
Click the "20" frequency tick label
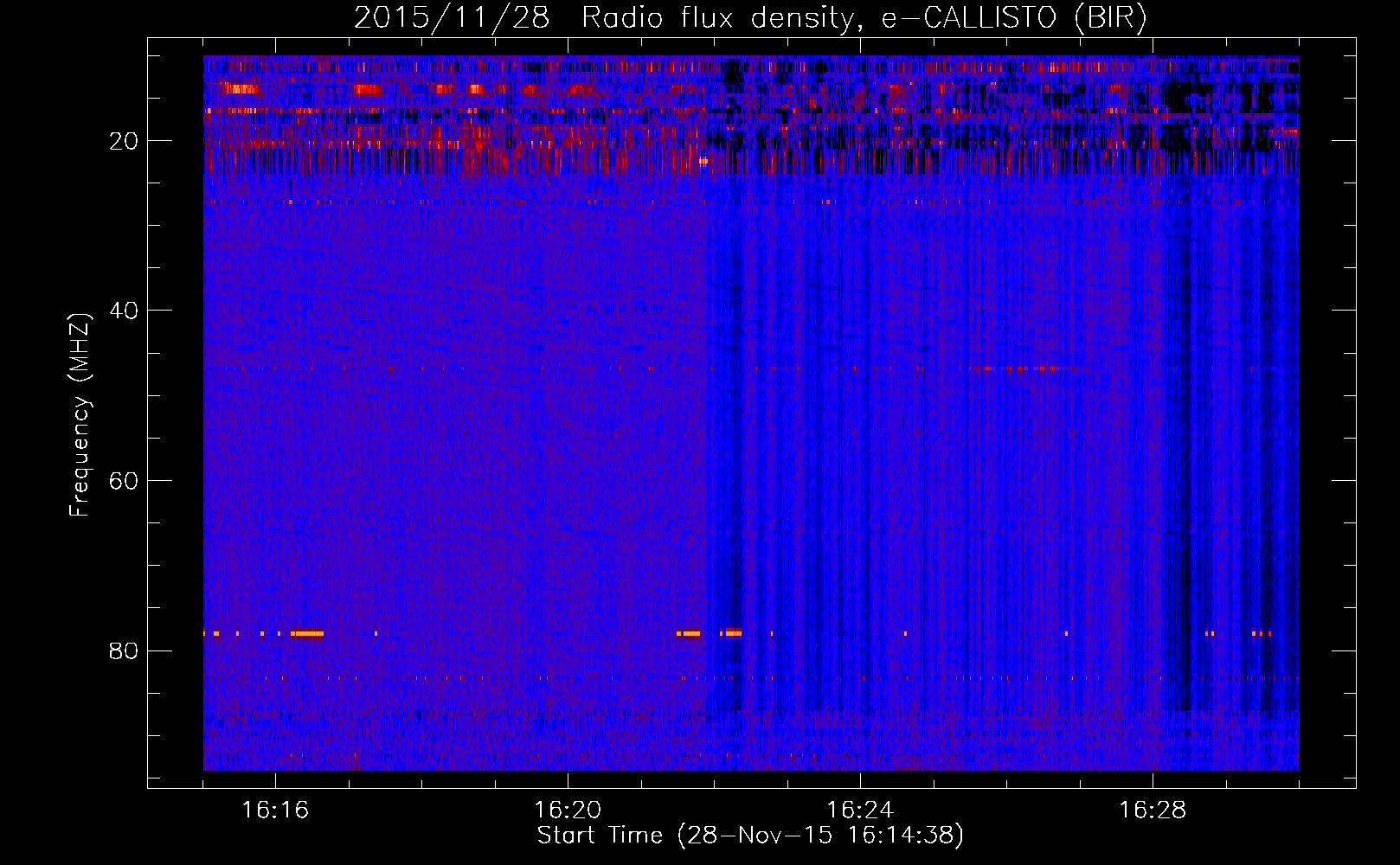[x=124, y=141]
